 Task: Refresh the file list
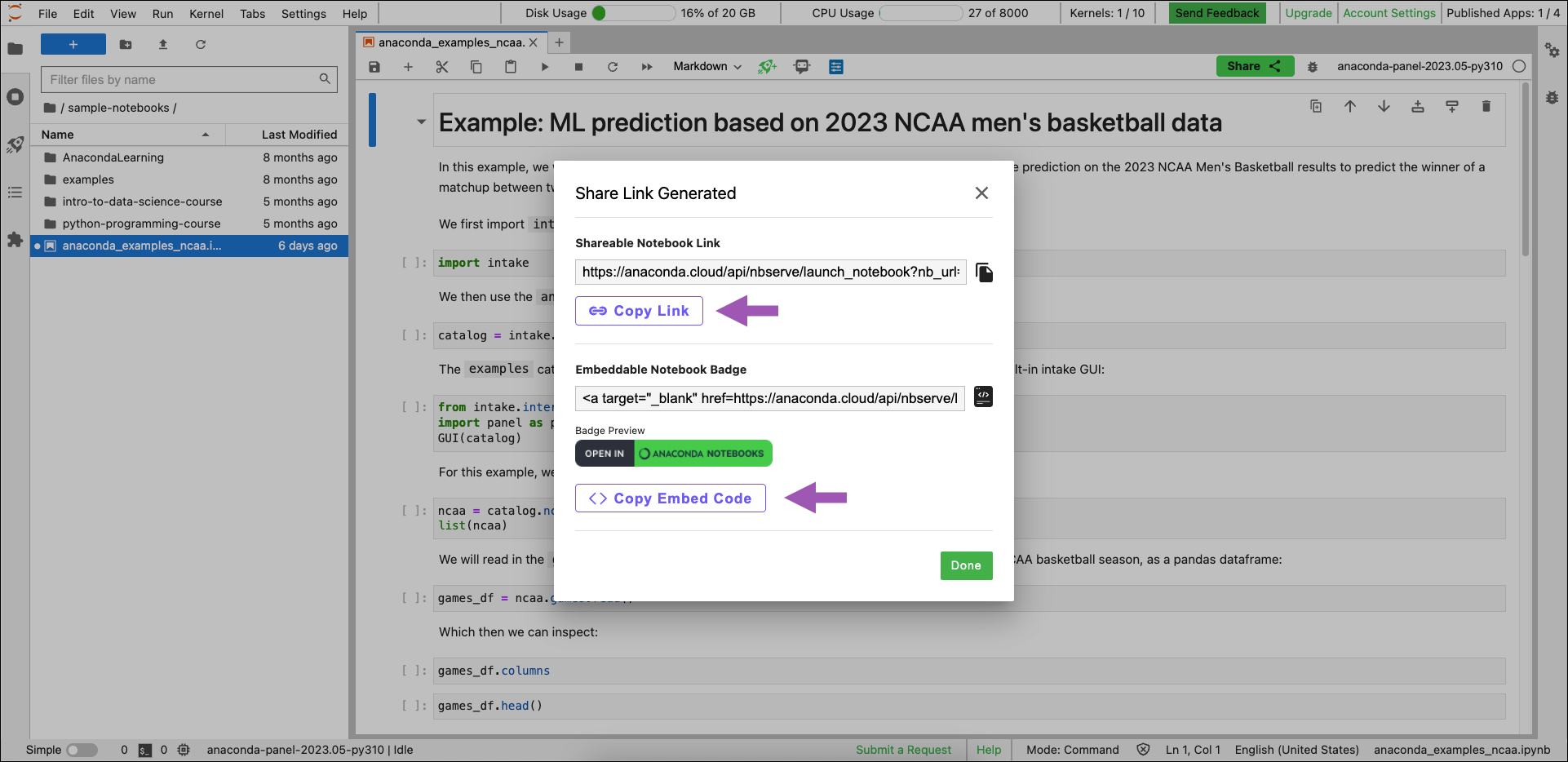coord(201,44)
